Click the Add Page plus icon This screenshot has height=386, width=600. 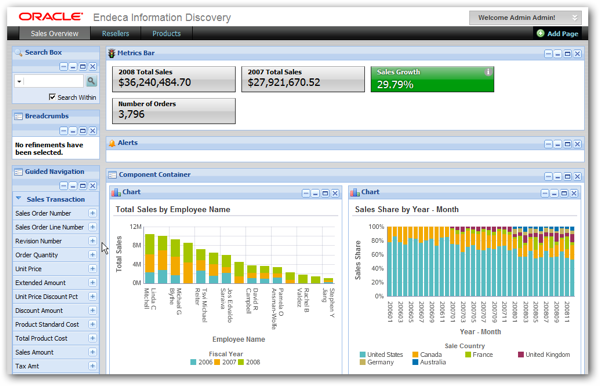[540, 33]
